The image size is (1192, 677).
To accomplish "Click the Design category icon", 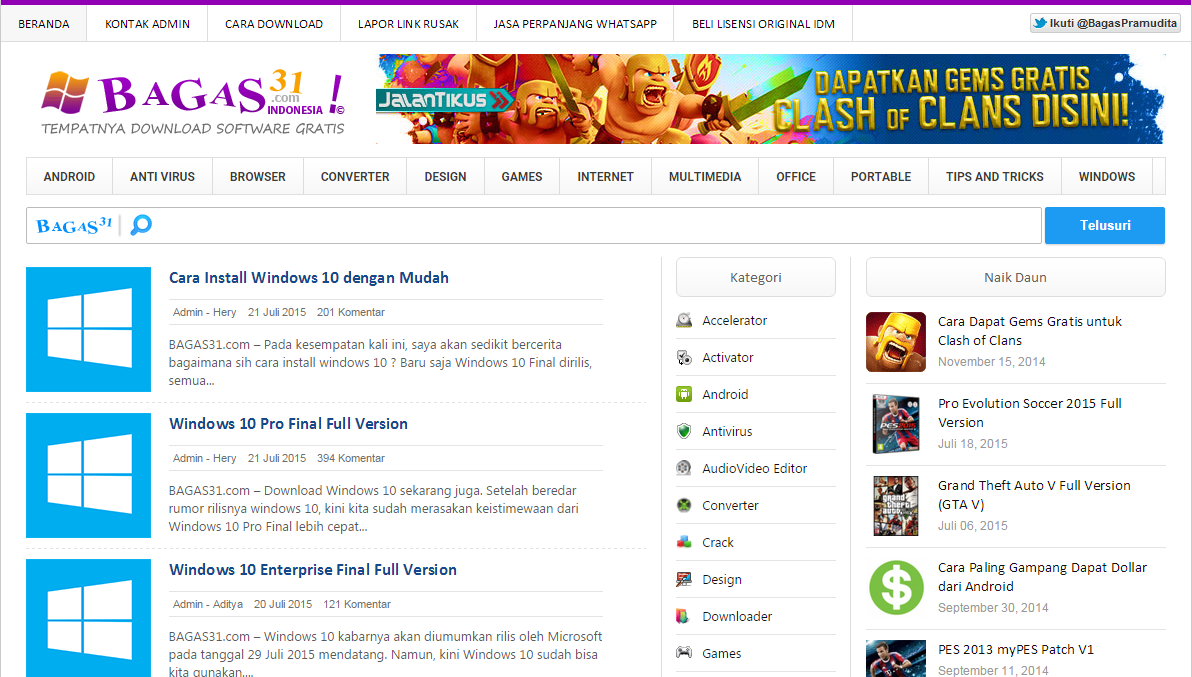I will coord(684,579).
